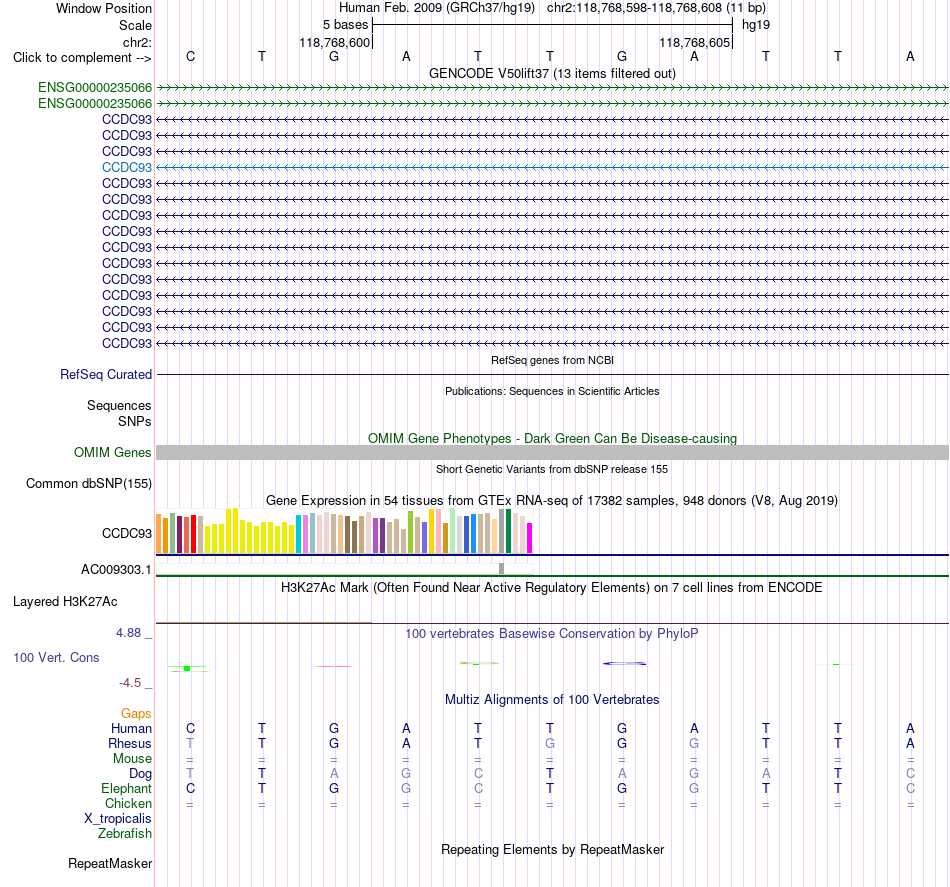Click the GENCODE V50lift37 track title
Screen dimensions: 950x887
click(552, 73)
